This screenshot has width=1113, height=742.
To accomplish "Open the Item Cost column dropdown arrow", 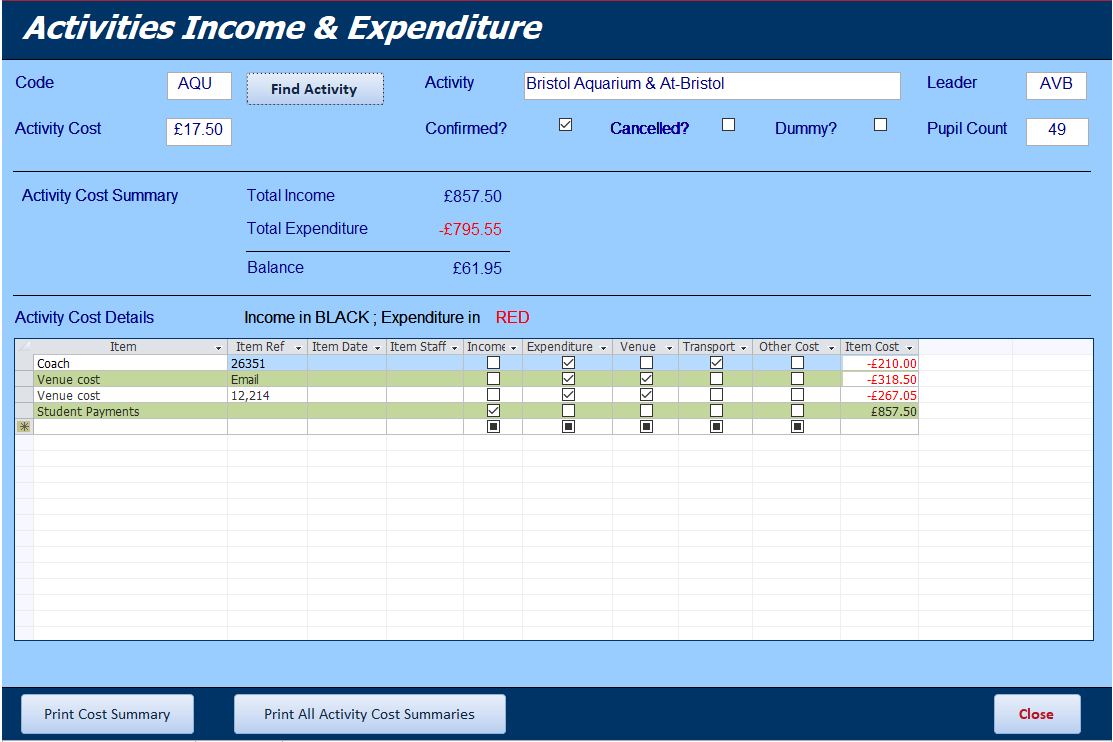I will click(x=909, y=347).
